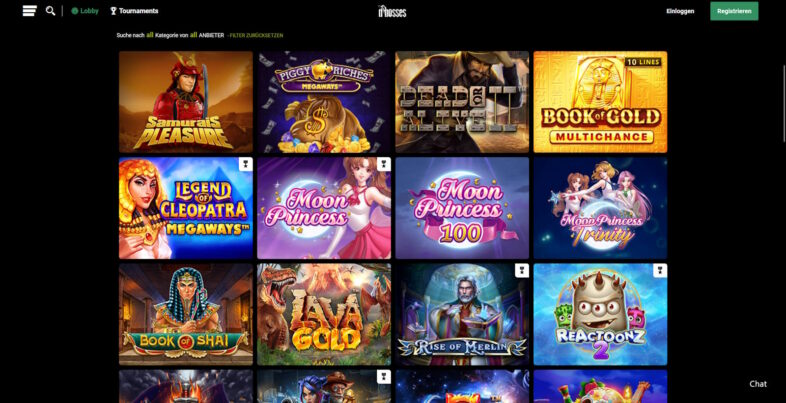Click the page vertical scrollbar

tap(784, 104)
